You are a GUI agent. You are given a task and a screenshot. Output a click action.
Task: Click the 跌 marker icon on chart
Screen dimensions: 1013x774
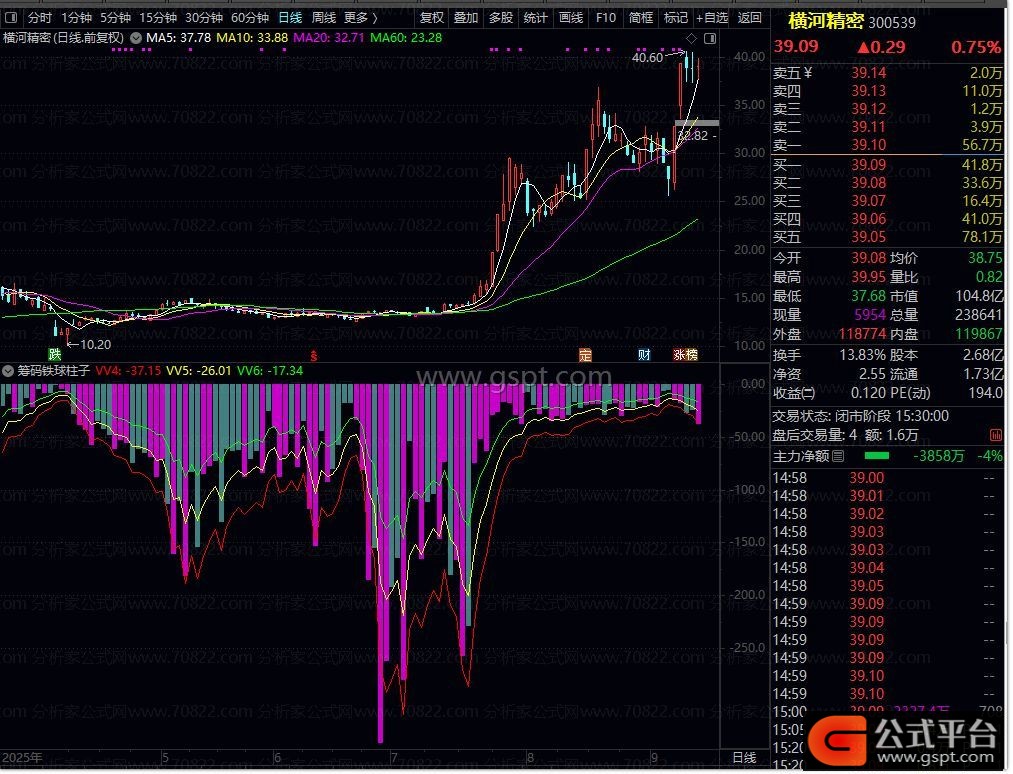pos(54,354)
